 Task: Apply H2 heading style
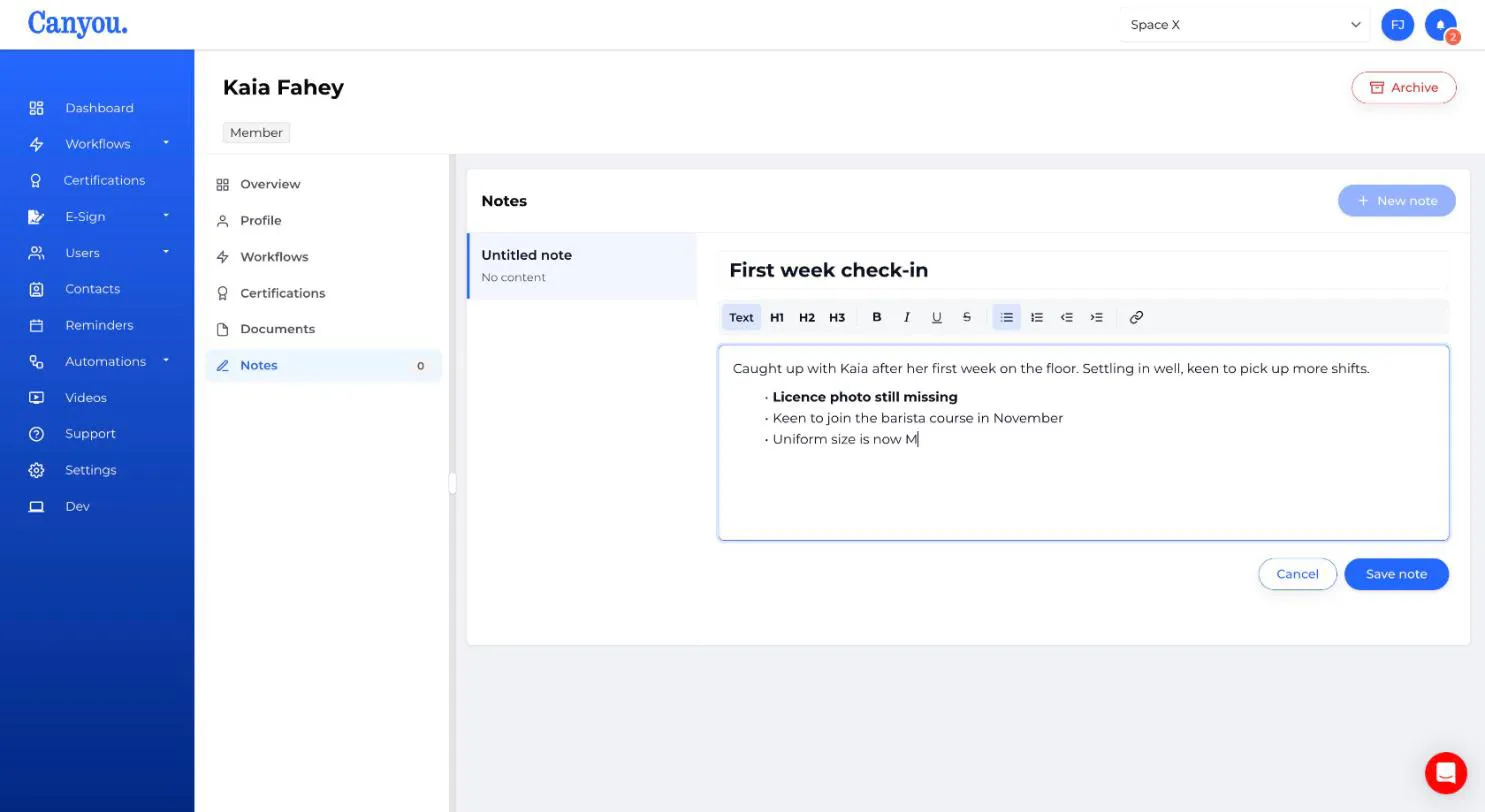(807, 317)
